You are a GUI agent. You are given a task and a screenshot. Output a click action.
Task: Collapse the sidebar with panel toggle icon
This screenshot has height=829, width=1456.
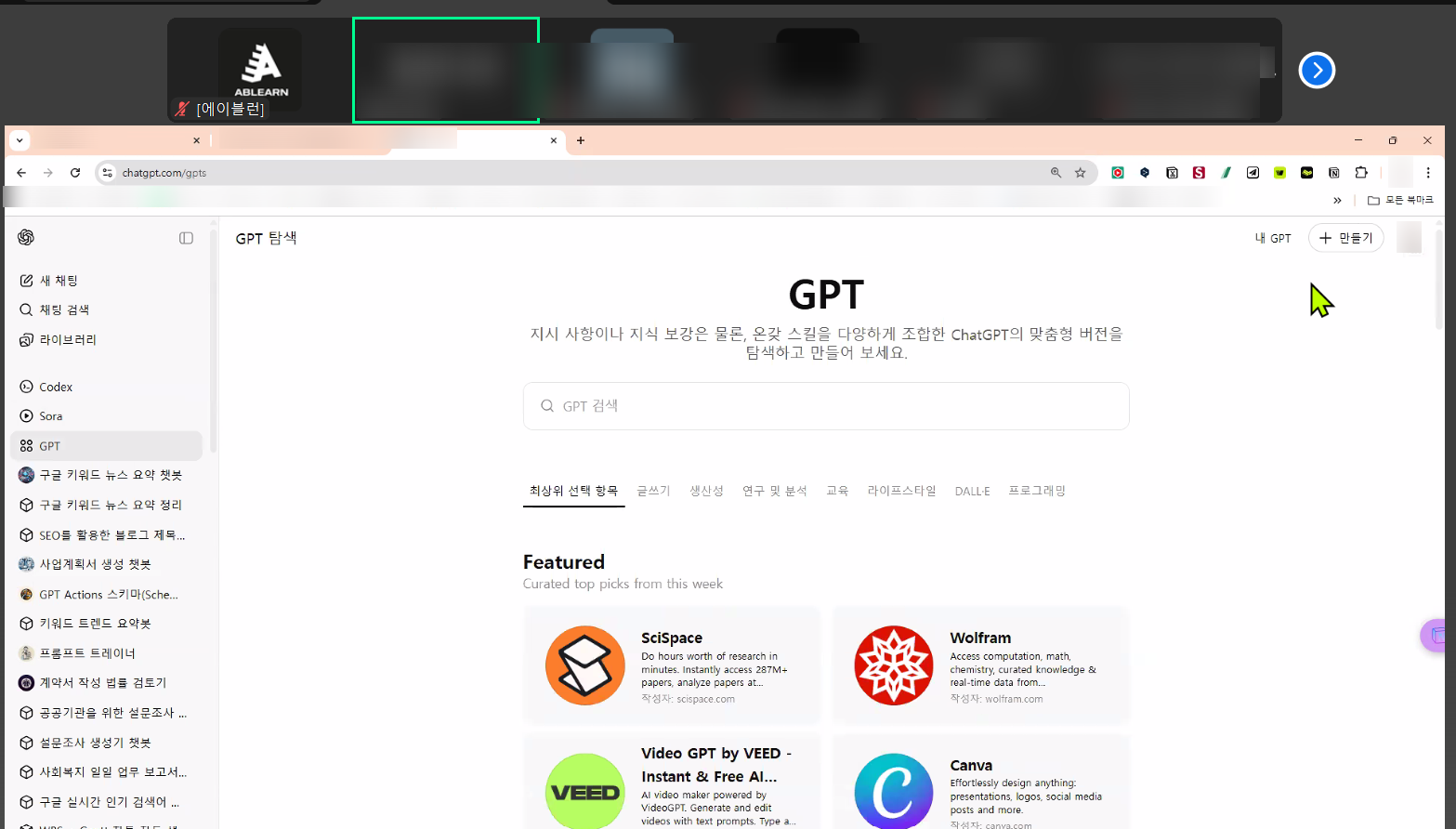click(x=186, y=238)
